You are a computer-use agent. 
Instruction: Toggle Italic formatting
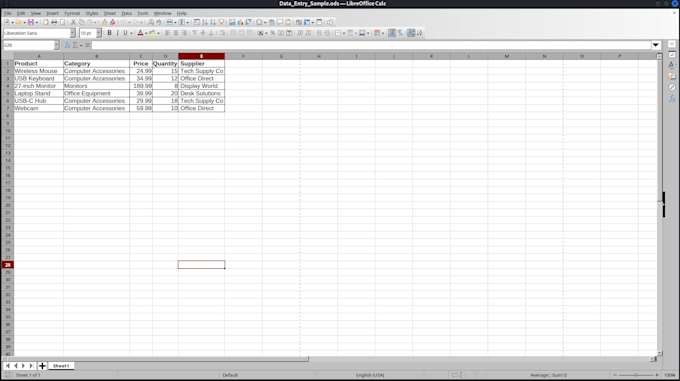[118, 33]
